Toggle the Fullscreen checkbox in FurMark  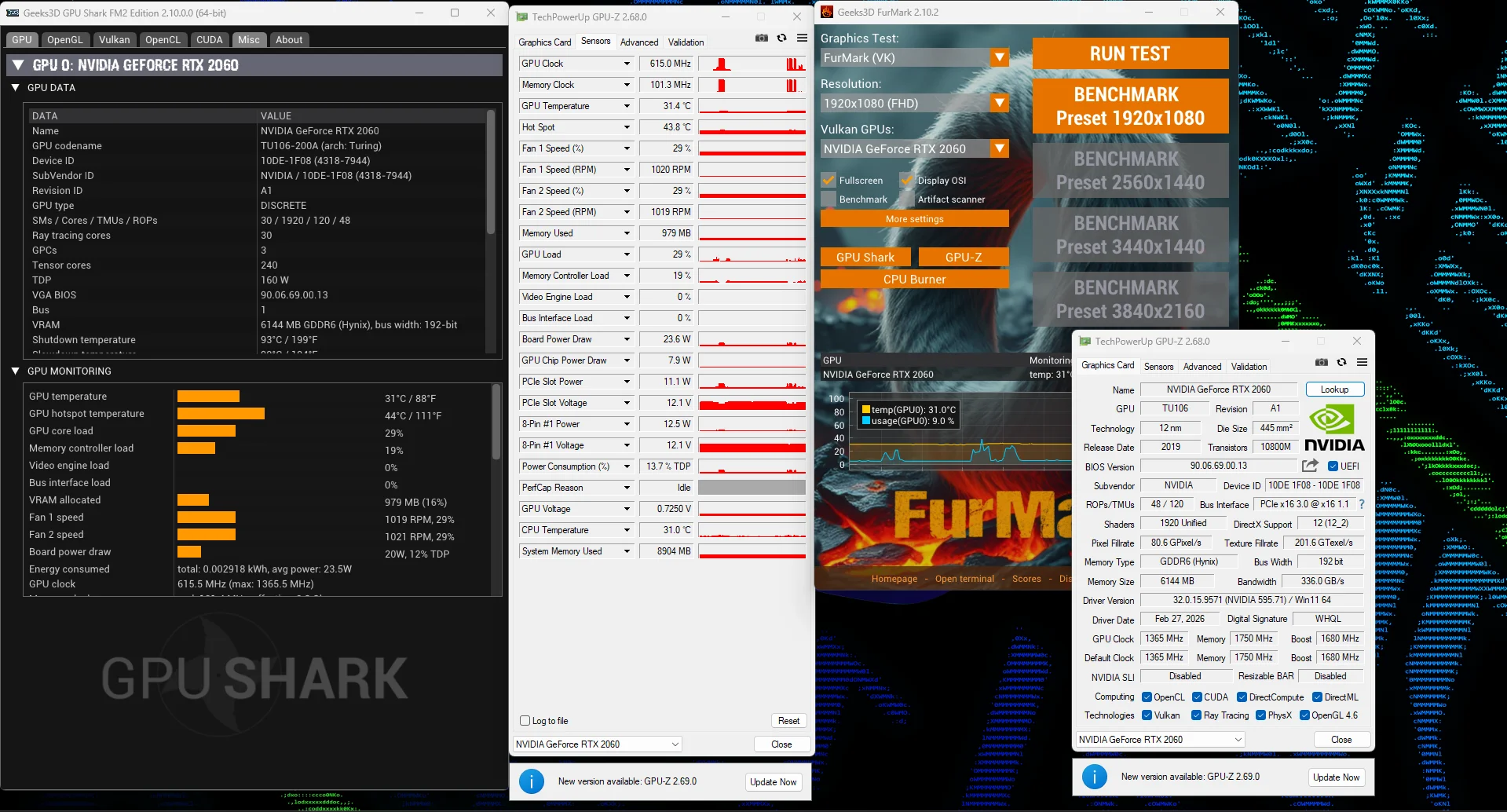click(828, 181)
